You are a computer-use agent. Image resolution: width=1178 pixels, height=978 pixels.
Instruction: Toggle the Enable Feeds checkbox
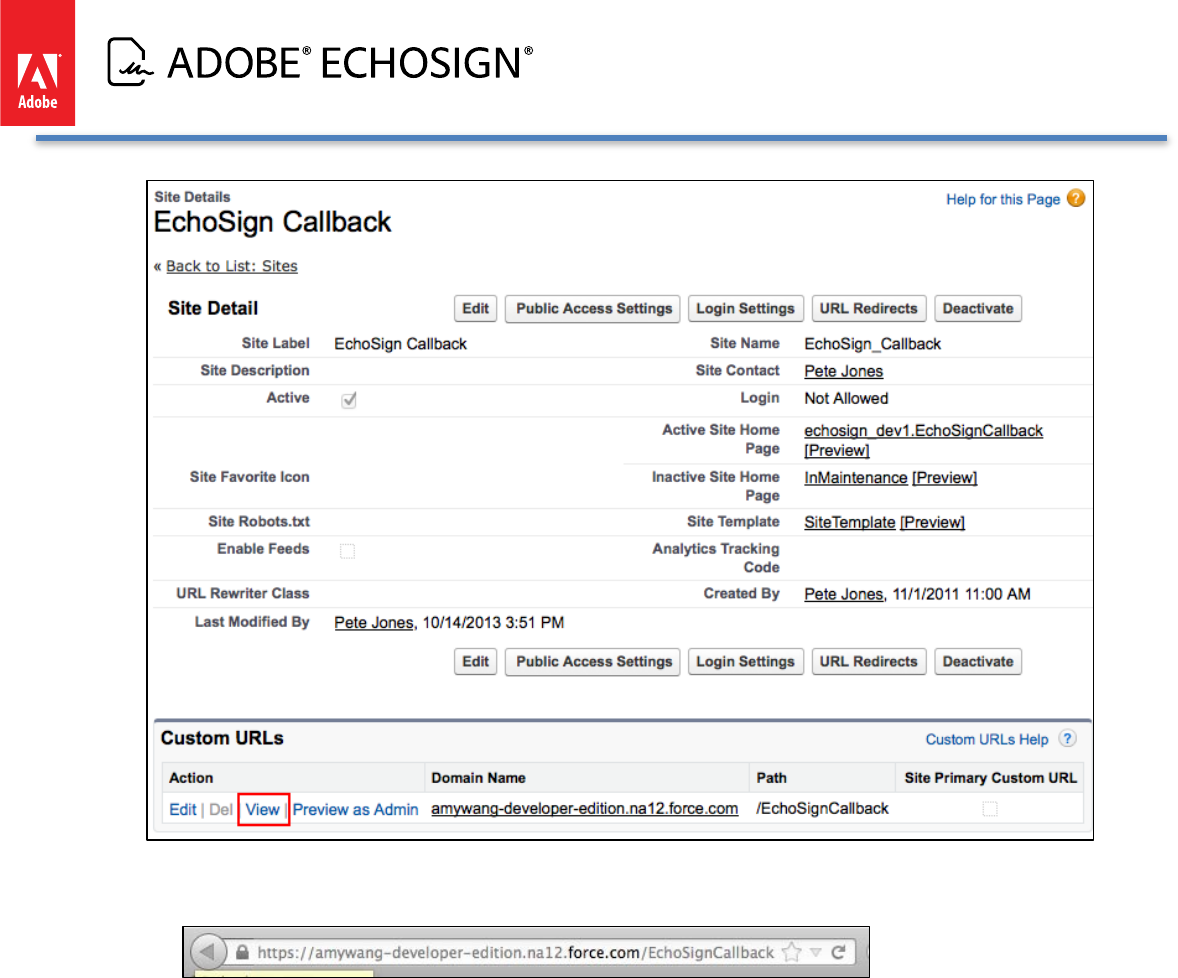[347, 551]
